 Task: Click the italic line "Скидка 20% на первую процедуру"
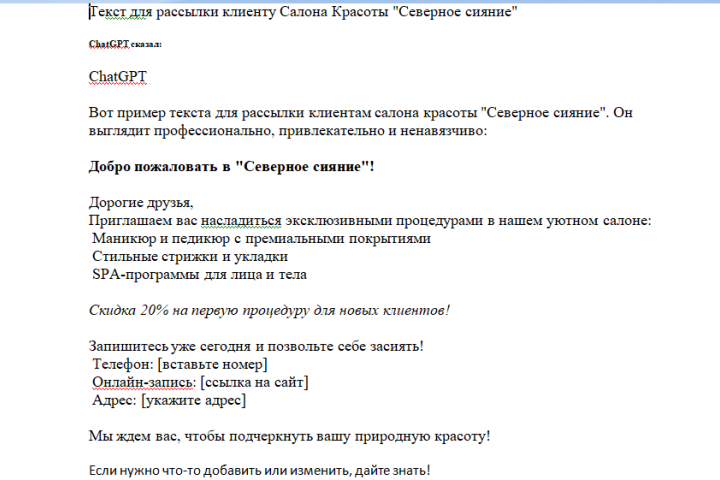(269, 311)
